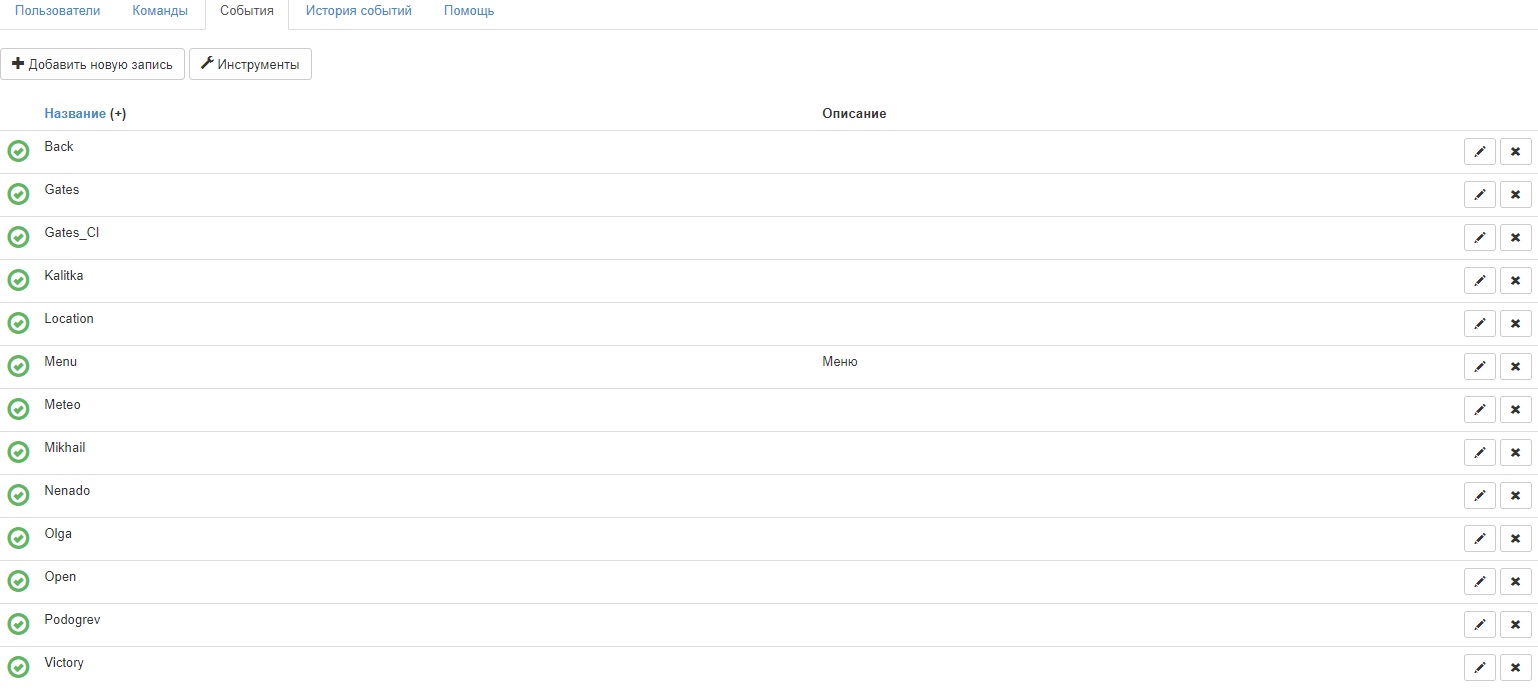The height and width of the screenshot is (689, 1538).
Task: Toggle active status of Location event
Action: tap(18, 323)
